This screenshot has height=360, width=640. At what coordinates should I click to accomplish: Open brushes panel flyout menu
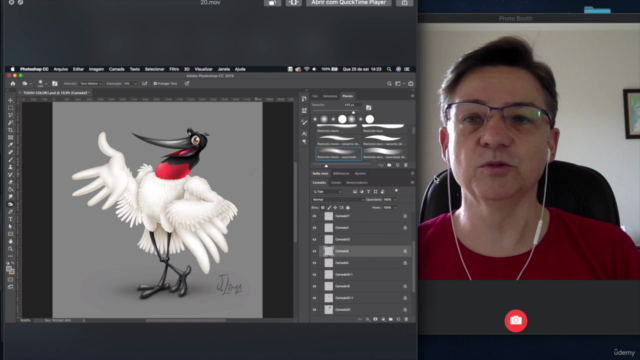click(x=412, y=96)
